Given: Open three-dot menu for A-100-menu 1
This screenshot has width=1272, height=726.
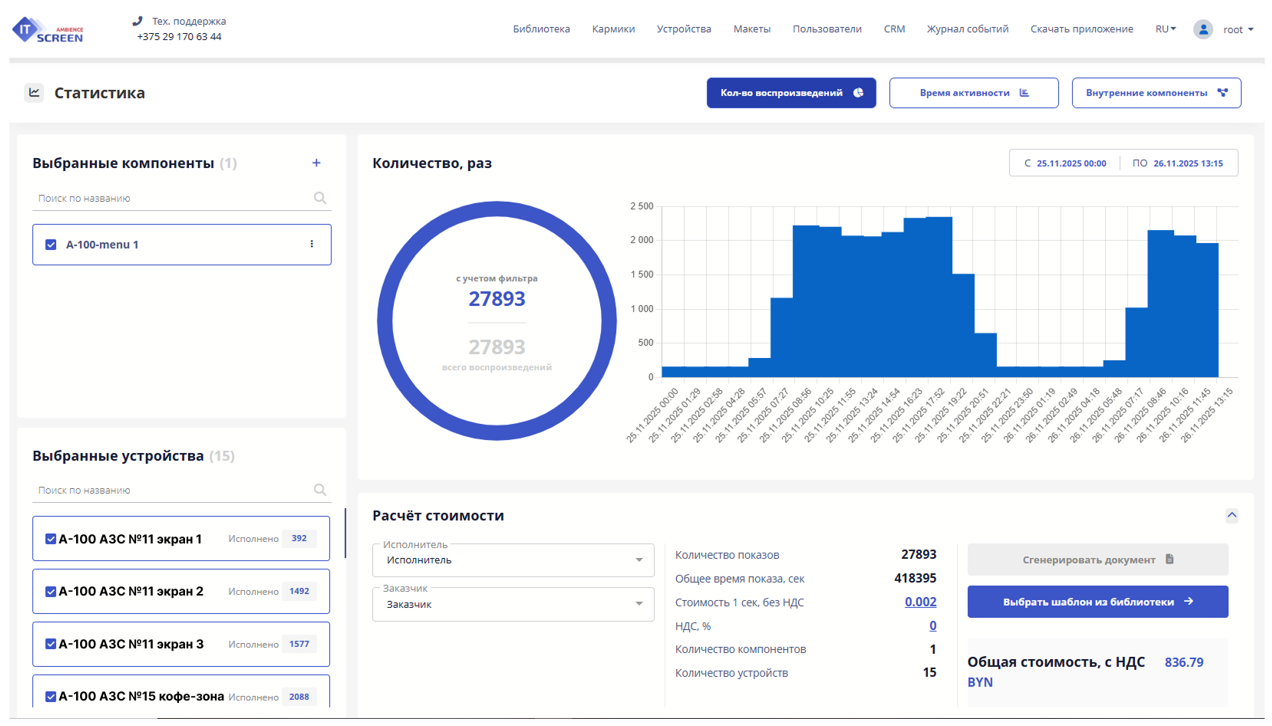Looking at the screenshot, I should [x=312, y=244].
